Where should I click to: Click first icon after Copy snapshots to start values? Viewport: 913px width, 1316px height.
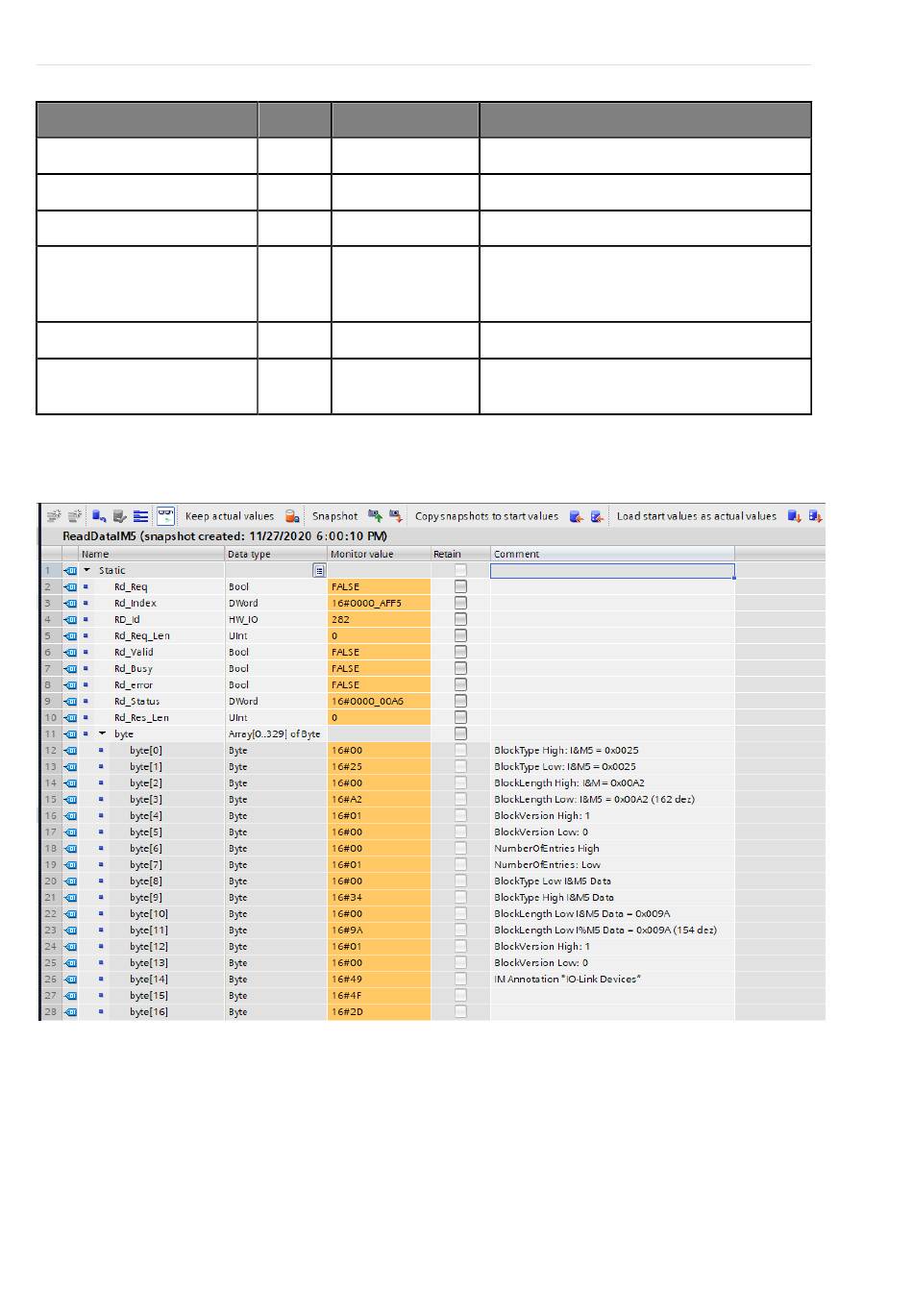tap(577, 516)
